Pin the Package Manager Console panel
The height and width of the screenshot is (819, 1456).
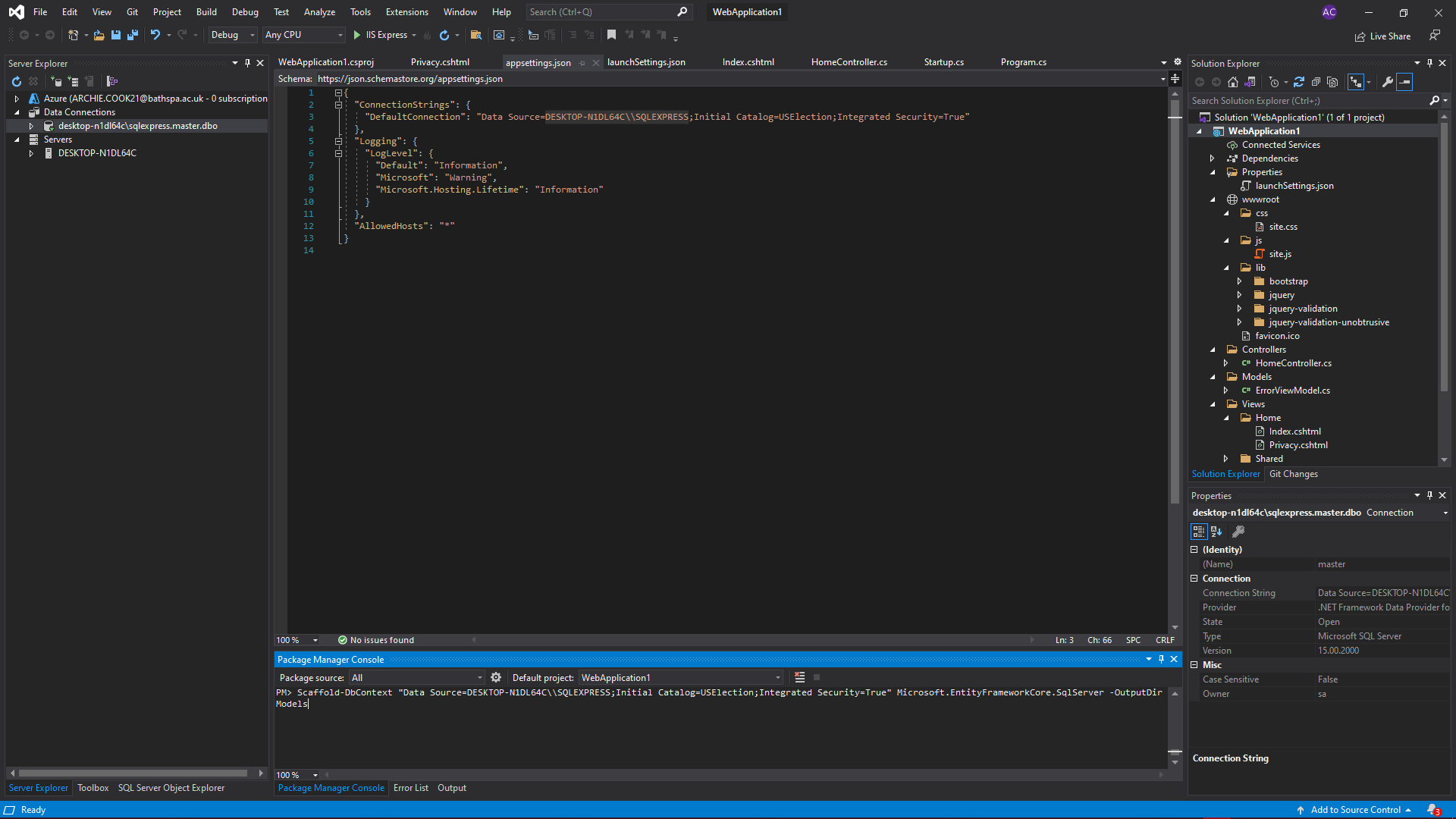[1161, 659]
